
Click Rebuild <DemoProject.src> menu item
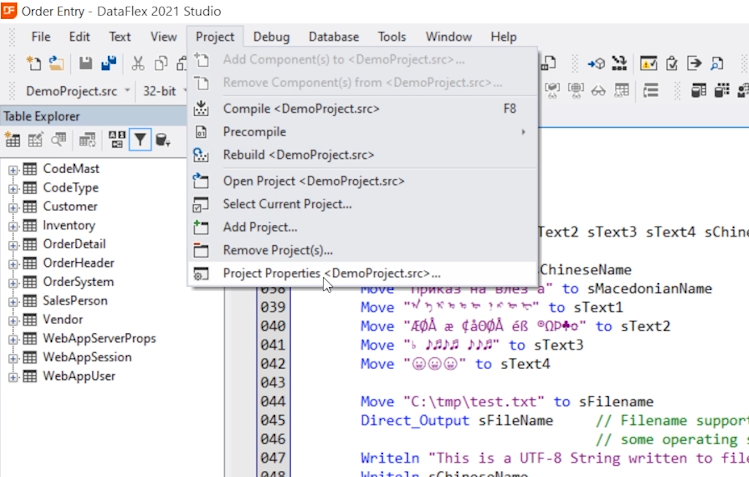298,155
